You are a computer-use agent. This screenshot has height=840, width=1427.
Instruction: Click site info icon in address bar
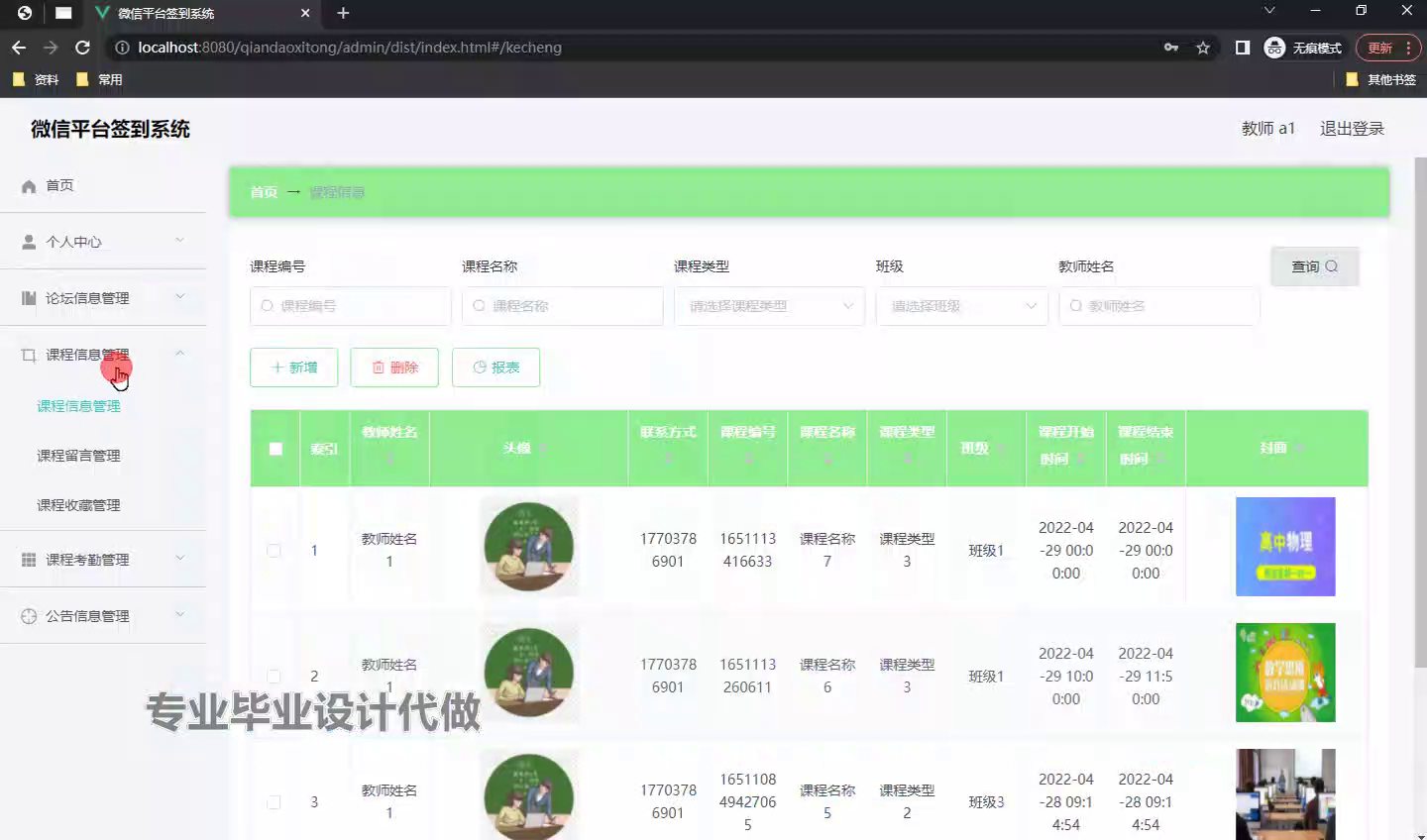pyautogui.click(x=122, y=48)
